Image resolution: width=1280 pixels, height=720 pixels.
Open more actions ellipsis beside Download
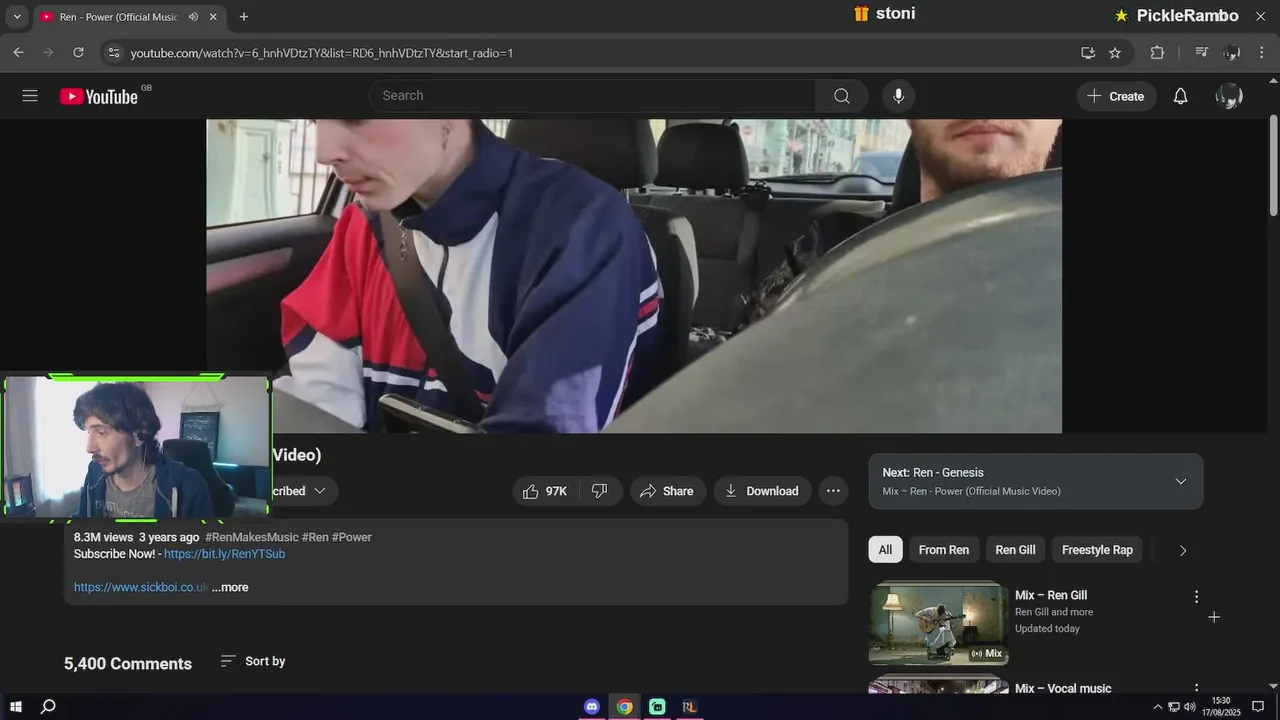(833, 491)
